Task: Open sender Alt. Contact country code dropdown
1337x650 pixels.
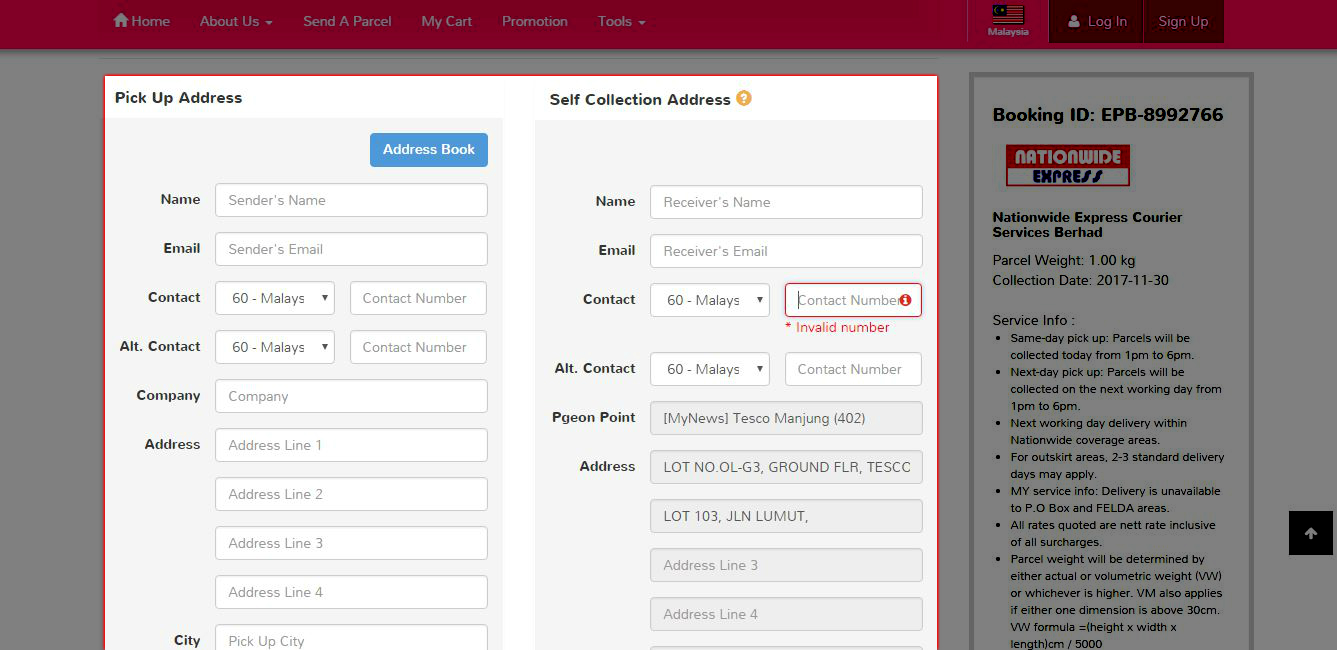Action: coord(275,347)
